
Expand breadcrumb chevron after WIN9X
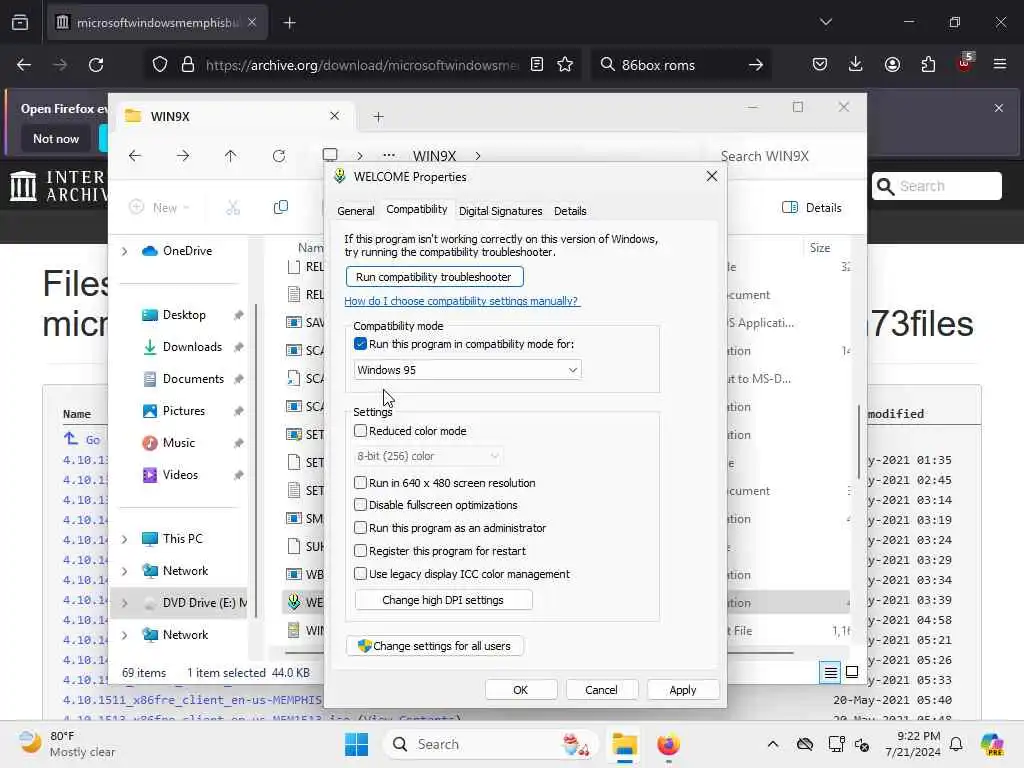point(478,156)
